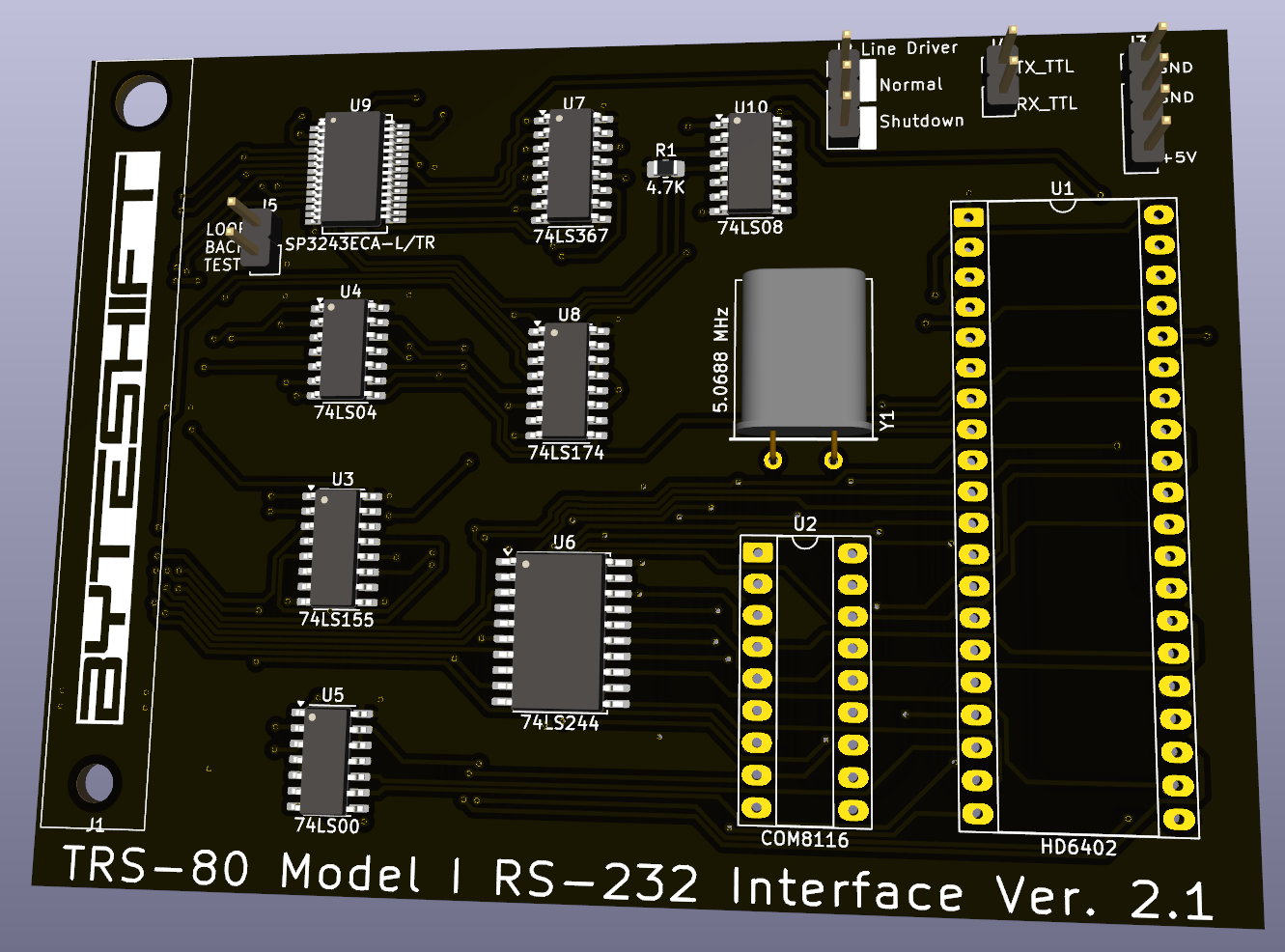Click the U2 COM8116 socket footprint

[805, 681]
